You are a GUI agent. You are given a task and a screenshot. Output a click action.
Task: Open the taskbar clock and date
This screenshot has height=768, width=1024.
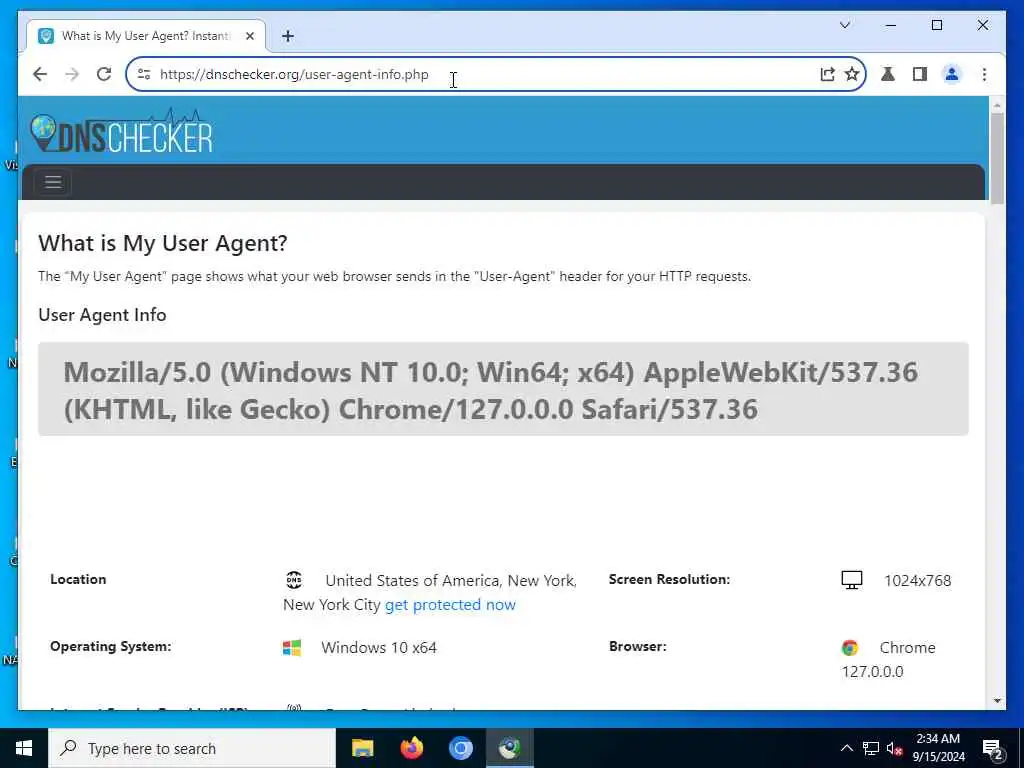point(938,748)
